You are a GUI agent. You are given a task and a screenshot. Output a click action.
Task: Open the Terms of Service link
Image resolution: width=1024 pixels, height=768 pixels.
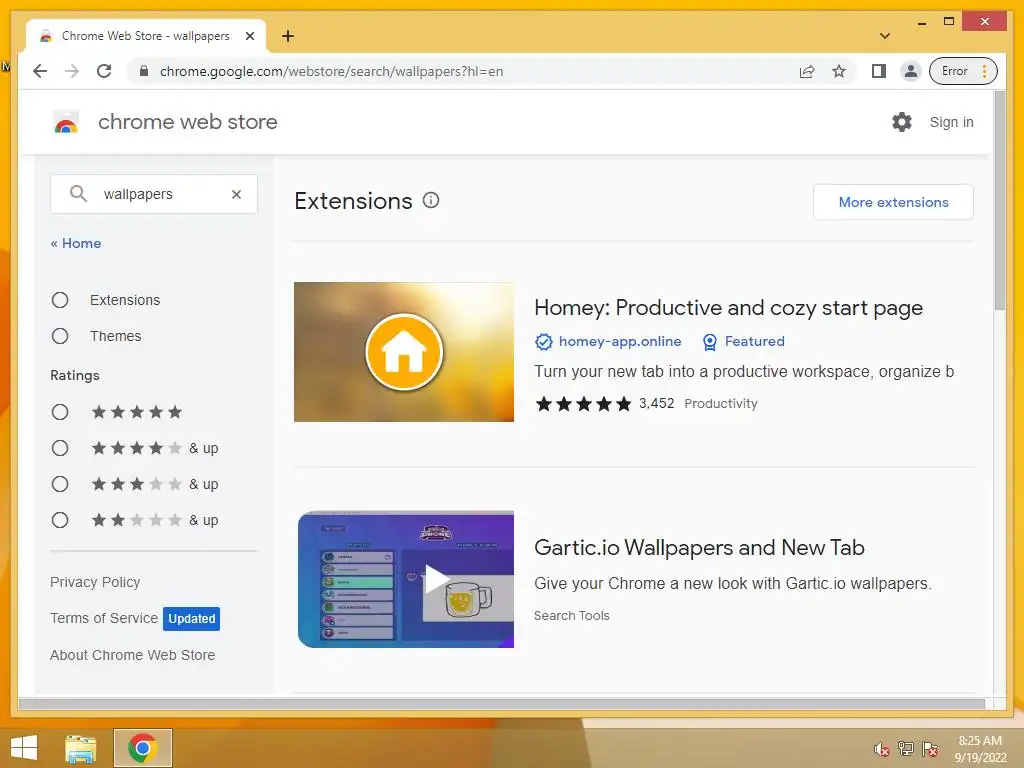[104, 618]
